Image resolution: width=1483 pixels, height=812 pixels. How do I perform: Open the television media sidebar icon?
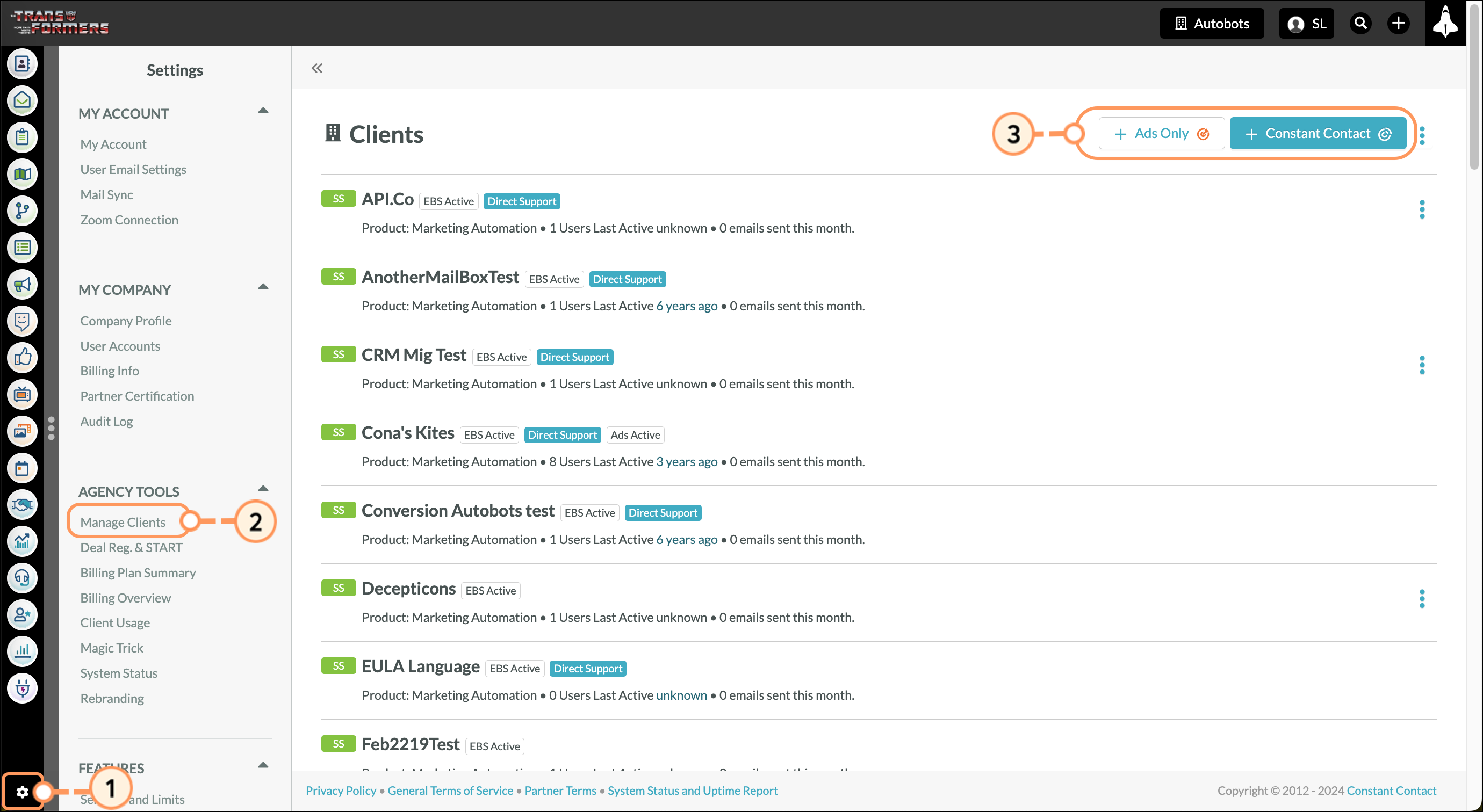[22, 395]
